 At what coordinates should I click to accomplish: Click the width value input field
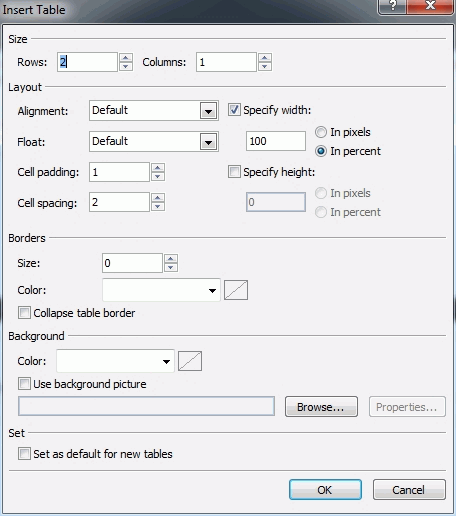[x=276, y=141]
